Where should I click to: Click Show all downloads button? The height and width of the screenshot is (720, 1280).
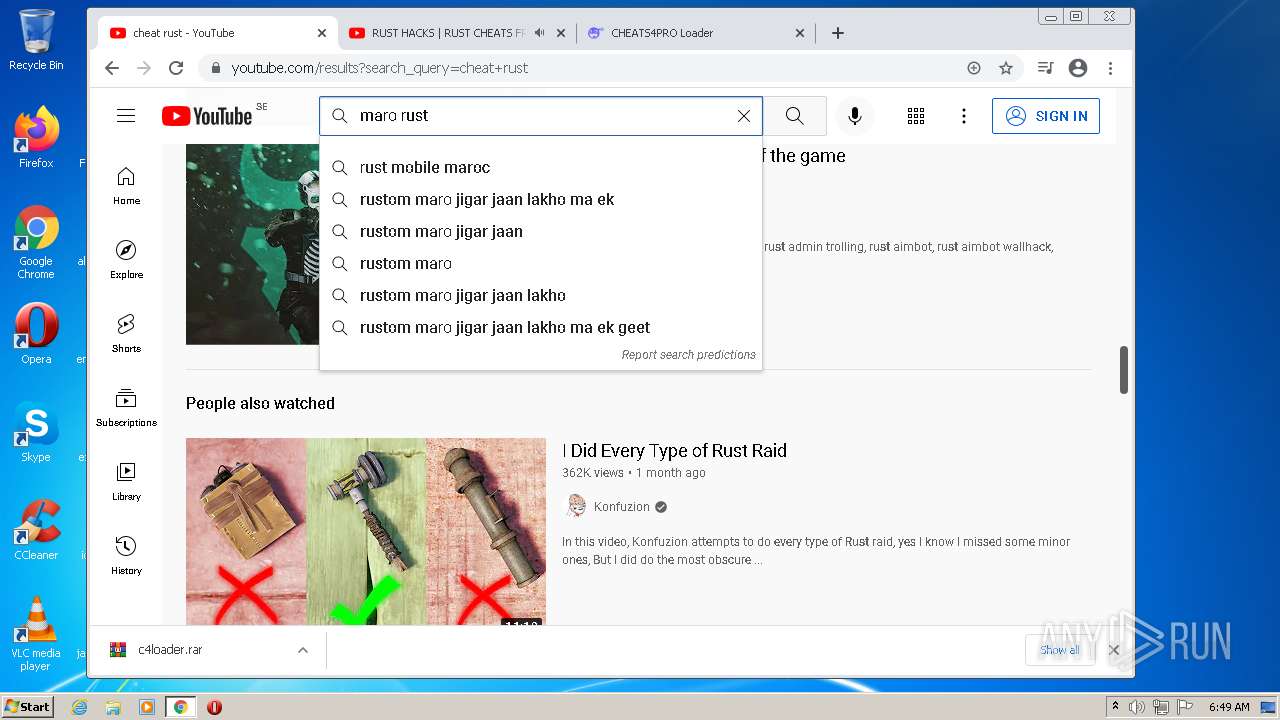tap(1060, 650)
